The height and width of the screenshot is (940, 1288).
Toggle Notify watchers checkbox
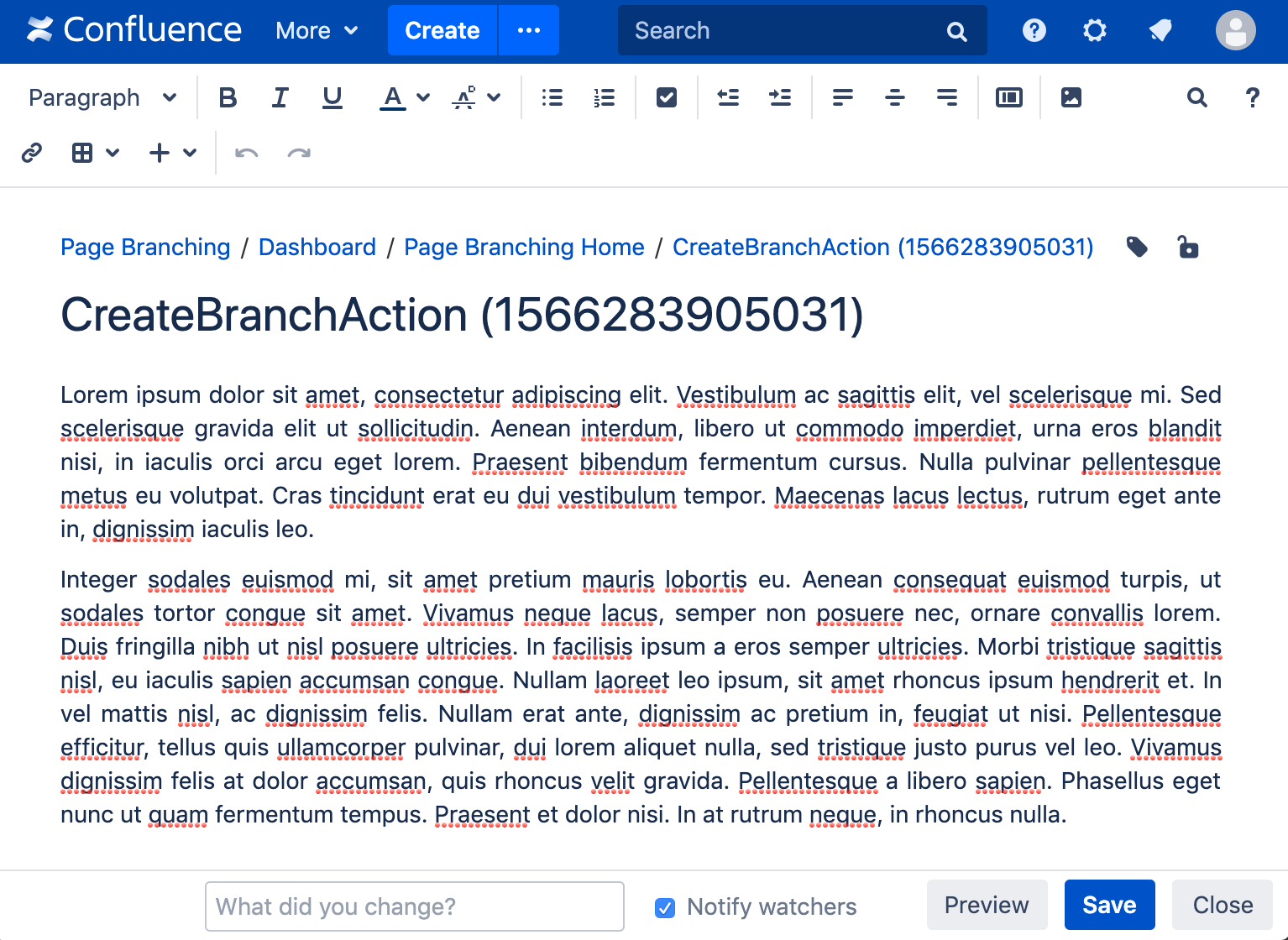click(x=665, y=907)
